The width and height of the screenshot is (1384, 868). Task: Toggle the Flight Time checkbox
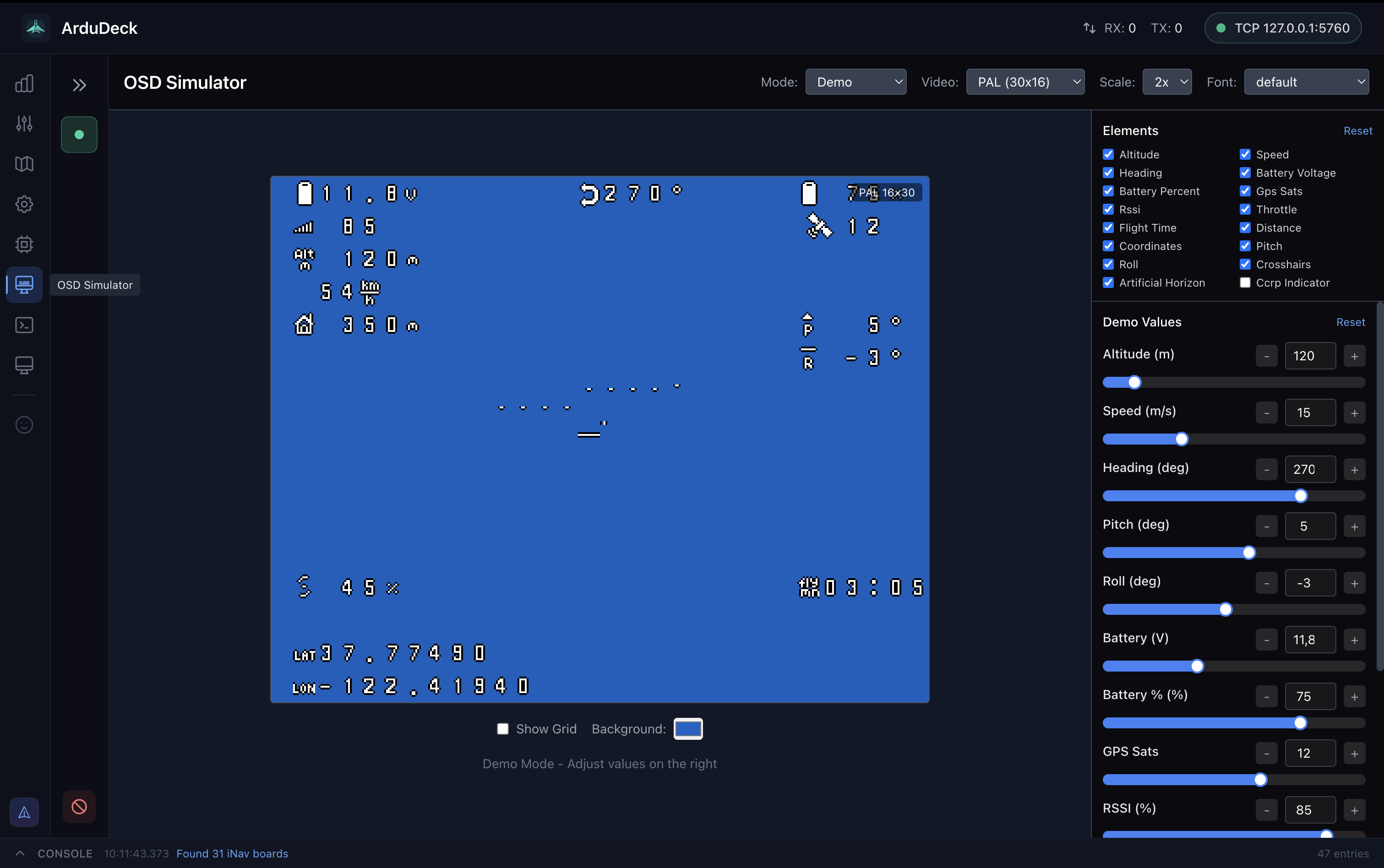click(x=1108, y=228)
